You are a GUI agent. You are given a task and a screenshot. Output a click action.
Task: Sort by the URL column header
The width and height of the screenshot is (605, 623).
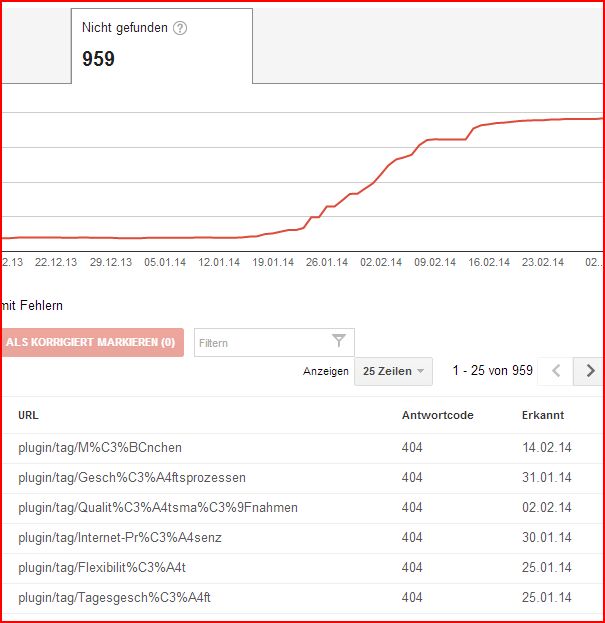[x=28, y=415]
